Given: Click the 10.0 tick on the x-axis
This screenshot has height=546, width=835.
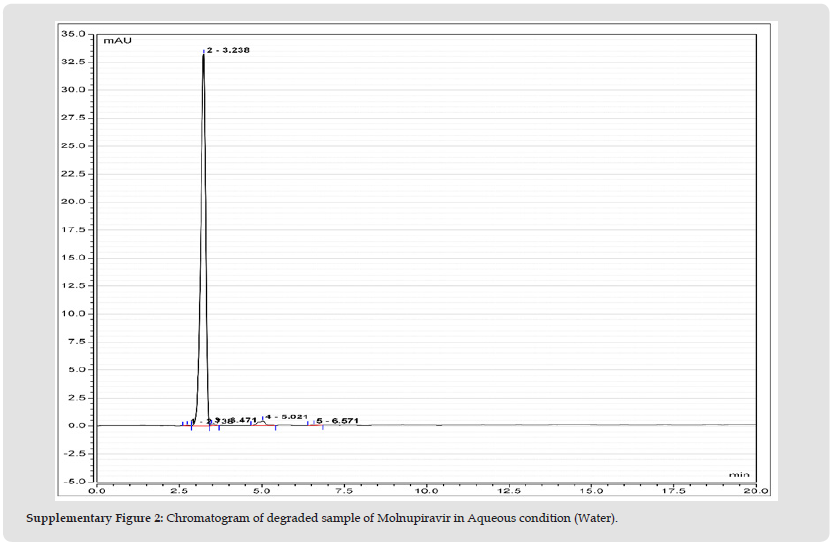Looking at the screenshot, I should tap(426, 491).
